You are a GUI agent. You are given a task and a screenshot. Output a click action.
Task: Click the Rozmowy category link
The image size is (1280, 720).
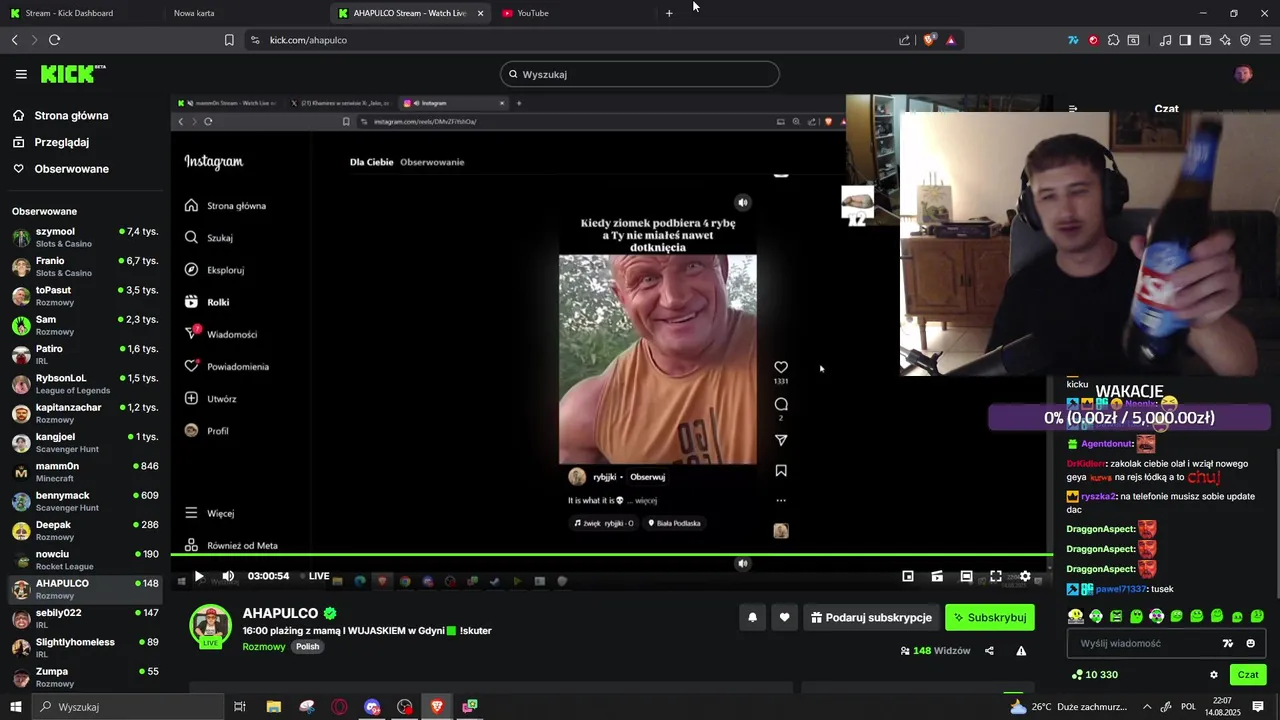[x=264, y=647]
